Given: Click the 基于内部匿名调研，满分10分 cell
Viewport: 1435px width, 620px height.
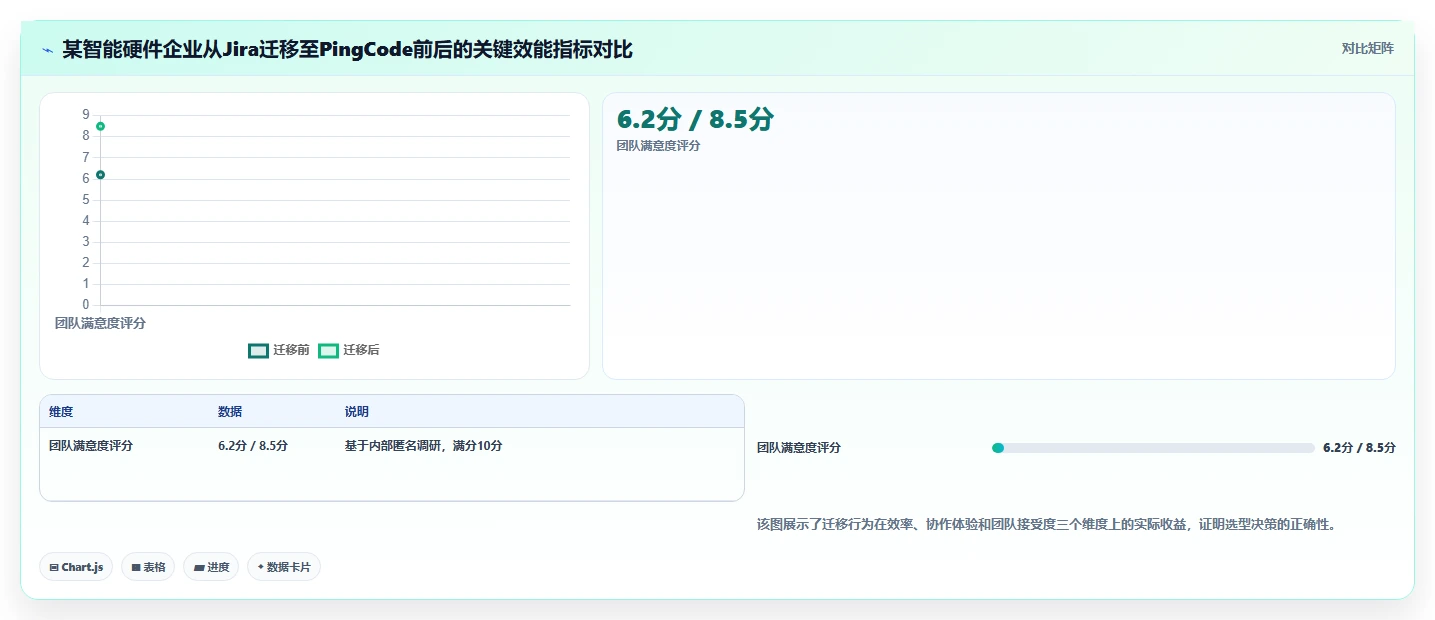Looking at the screenshot, I should coord(424,446).
